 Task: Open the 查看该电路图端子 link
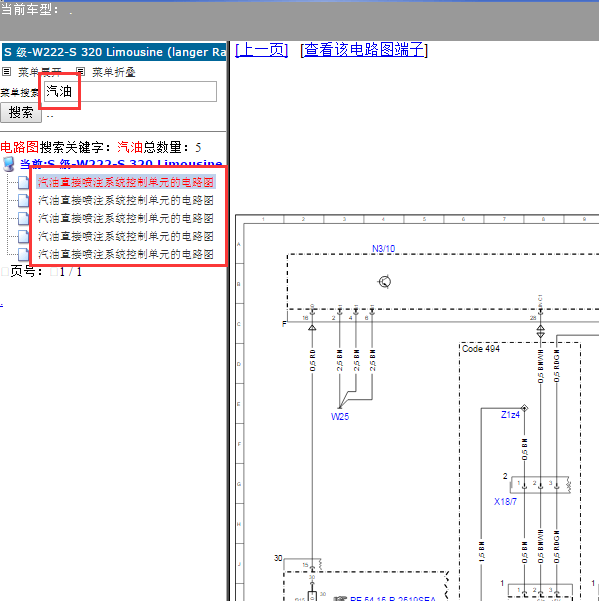pos(364,50)
